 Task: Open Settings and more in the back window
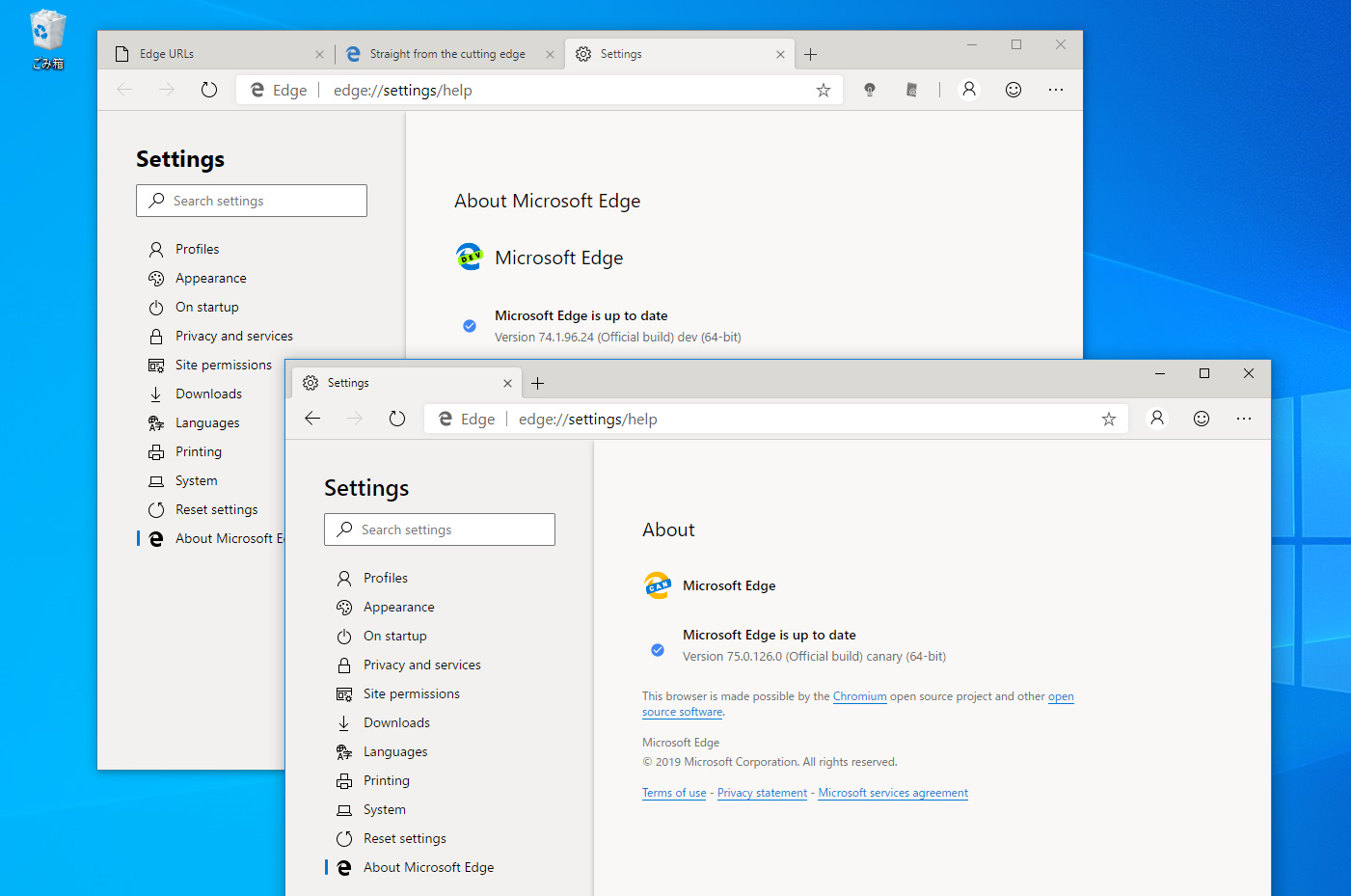pyautogui.click(x=1056, y=90)
